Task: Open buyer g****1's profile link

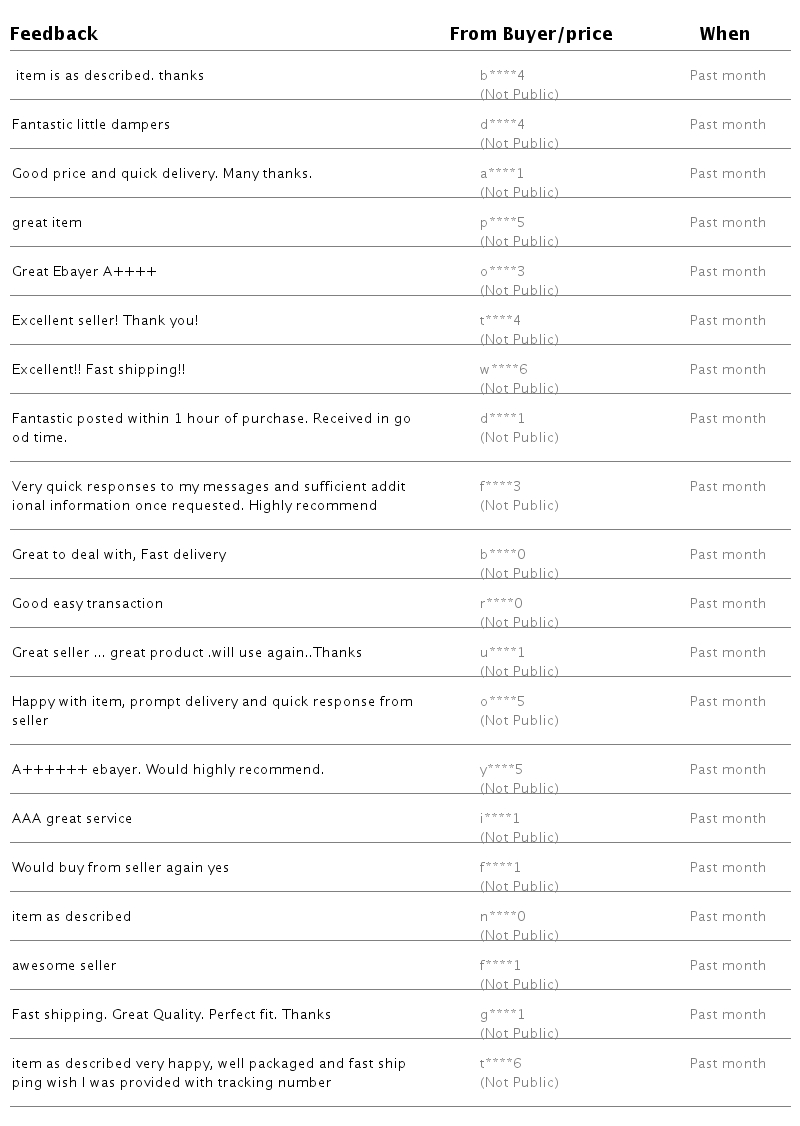Action: [502, 1014]
